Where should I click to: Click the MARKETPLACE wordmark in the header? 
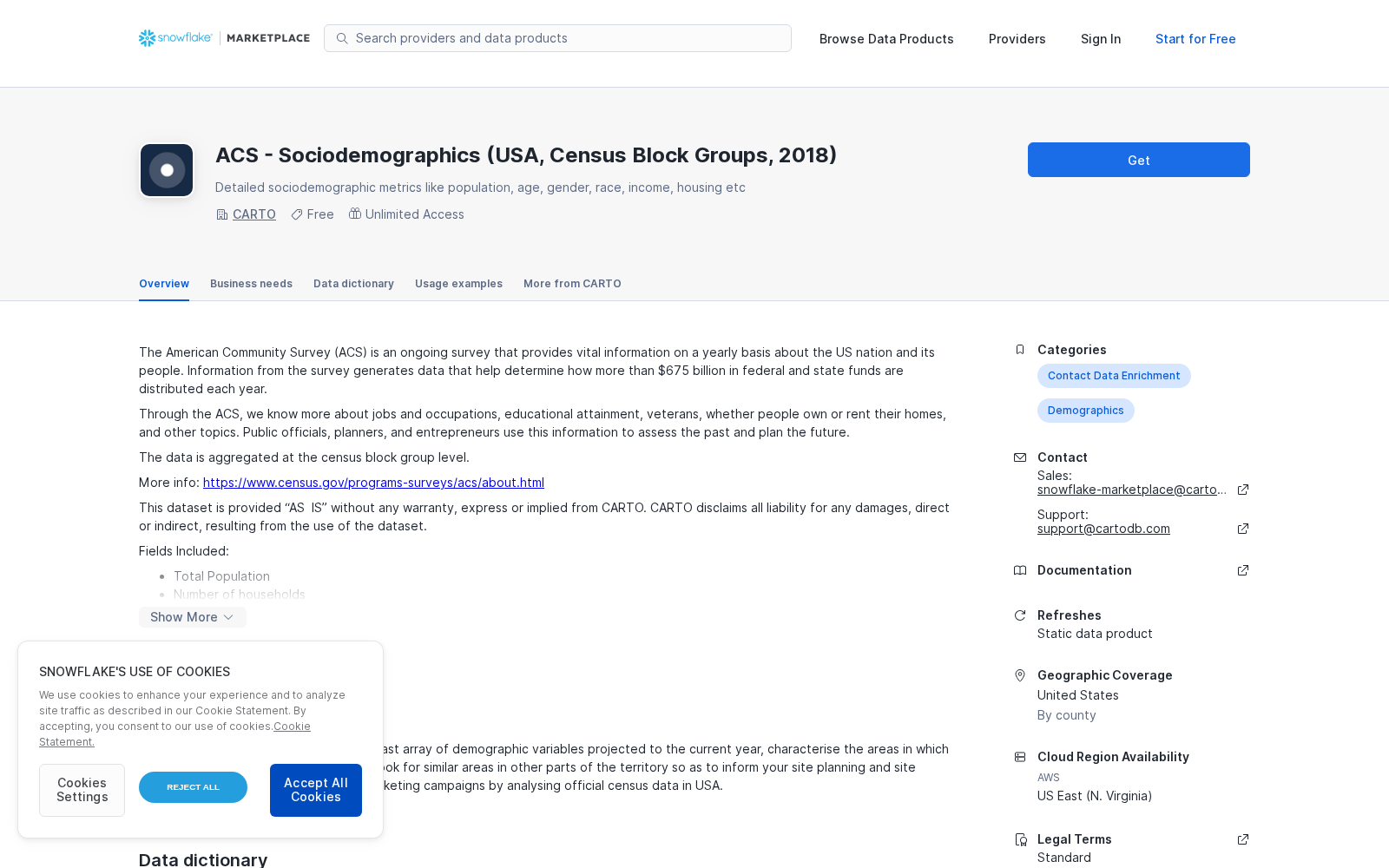268,38
